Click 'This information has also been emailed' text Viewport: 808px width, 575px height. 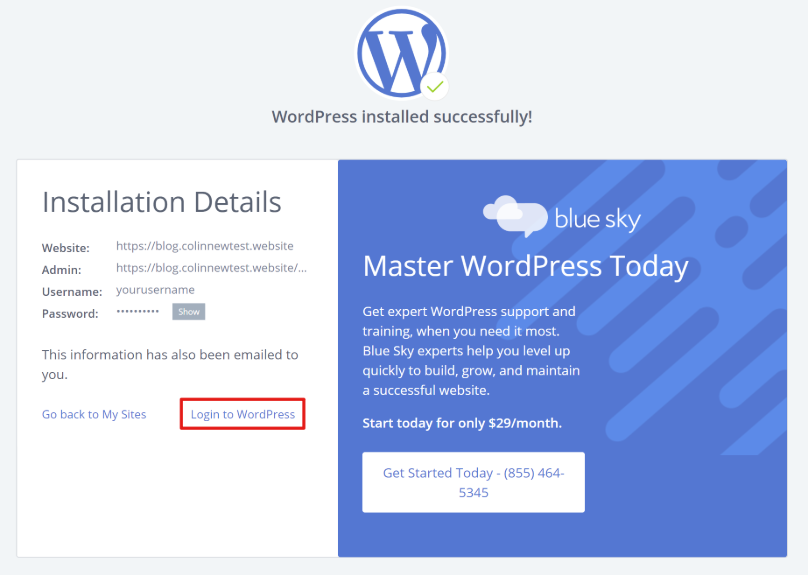[170, 364]
